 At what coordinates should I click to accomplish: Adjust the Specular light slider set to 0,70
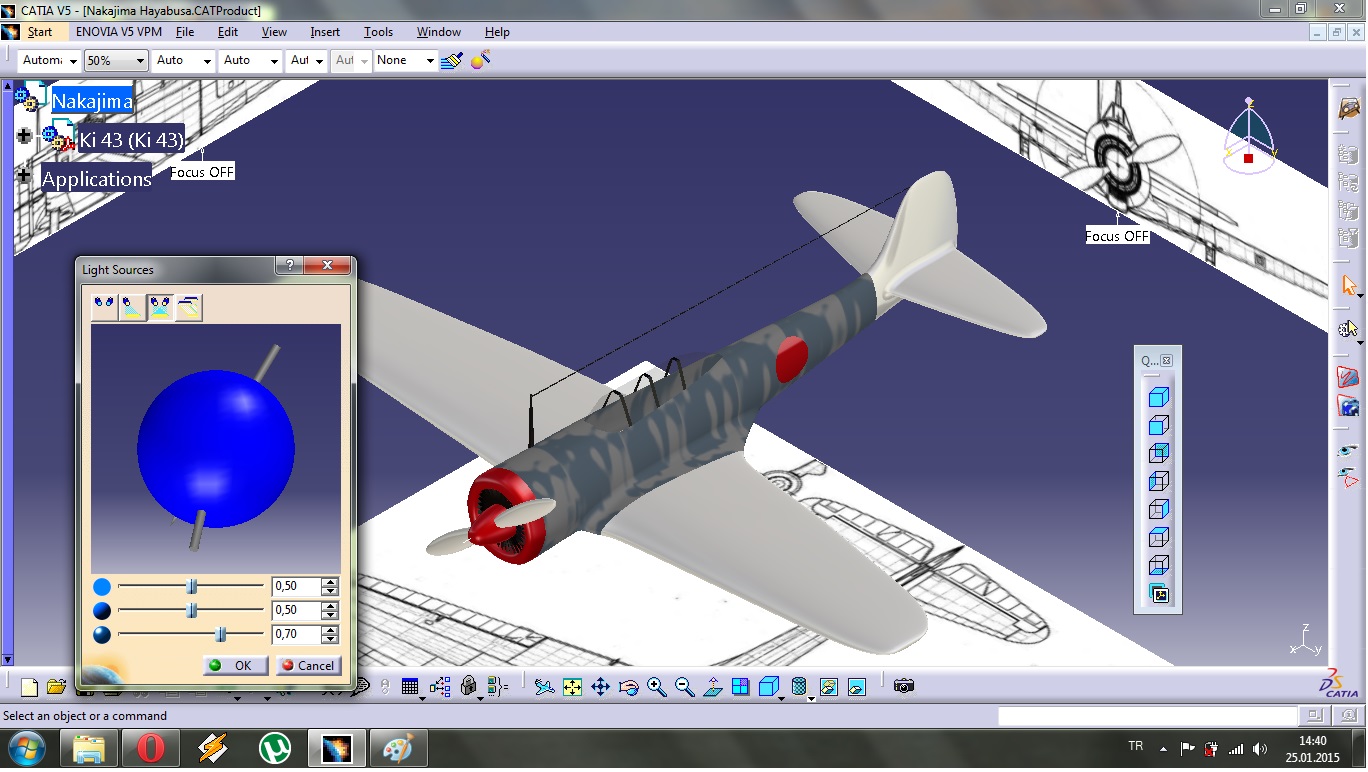point(190,634)
